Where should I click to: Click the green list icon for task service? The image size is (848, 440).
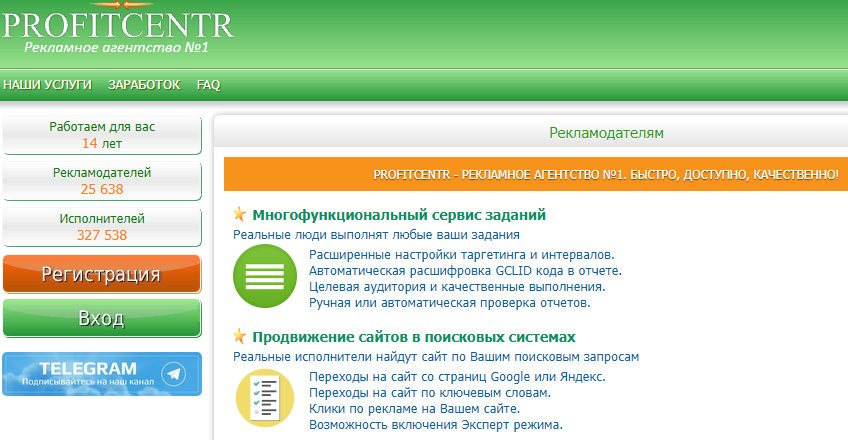265,276
